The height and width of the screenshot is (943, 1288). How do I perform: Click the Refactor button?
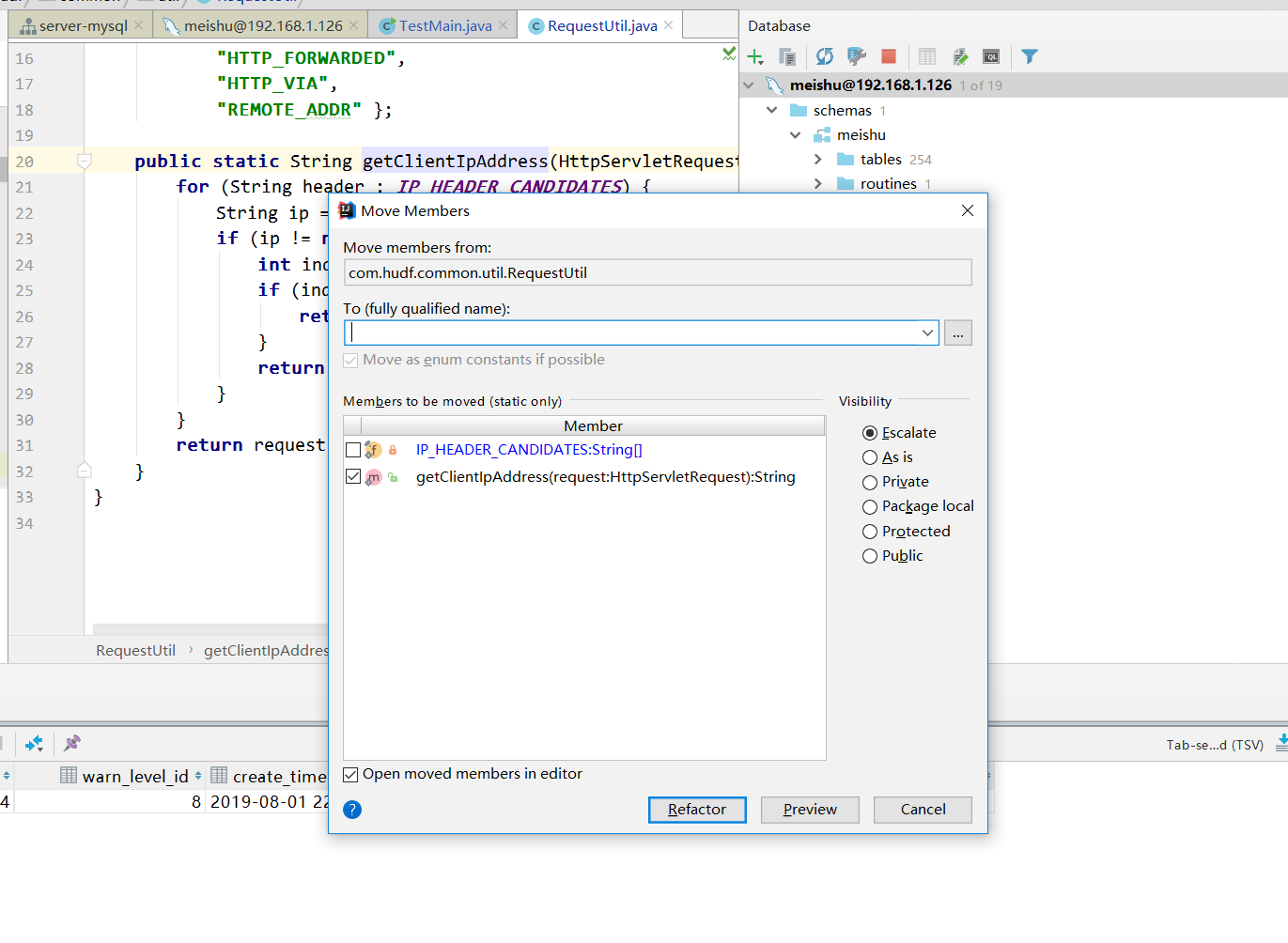tap(697, 810)
